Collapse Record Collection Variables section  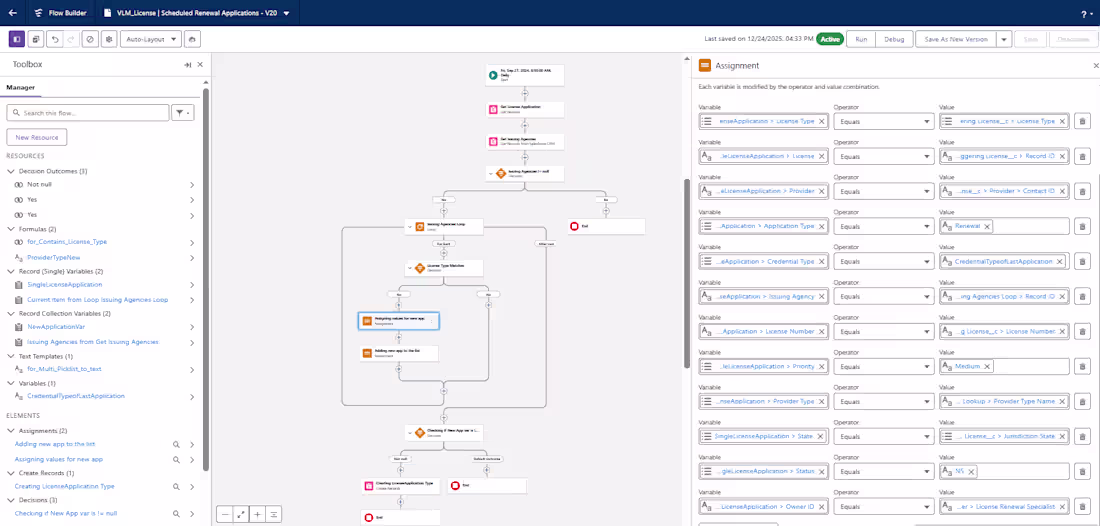coord(11,313)
